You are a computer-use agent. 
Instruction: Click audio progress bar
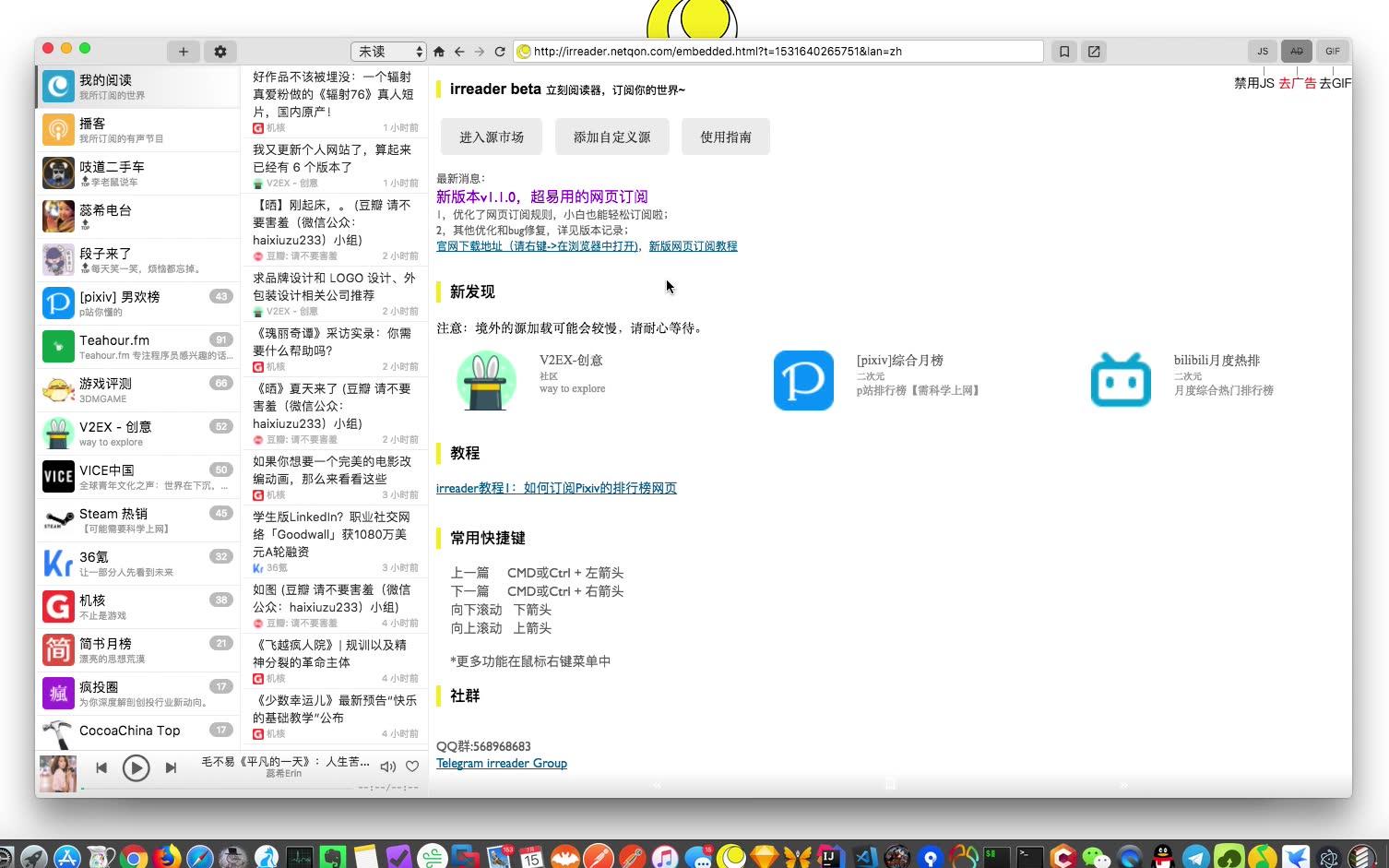217,788
